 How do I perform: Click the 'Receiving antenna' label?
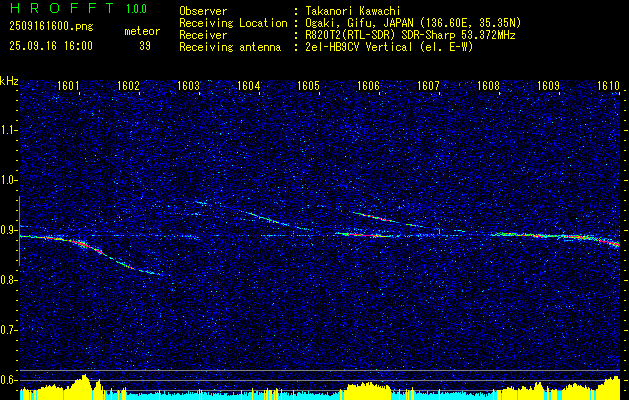pos(230,47)
